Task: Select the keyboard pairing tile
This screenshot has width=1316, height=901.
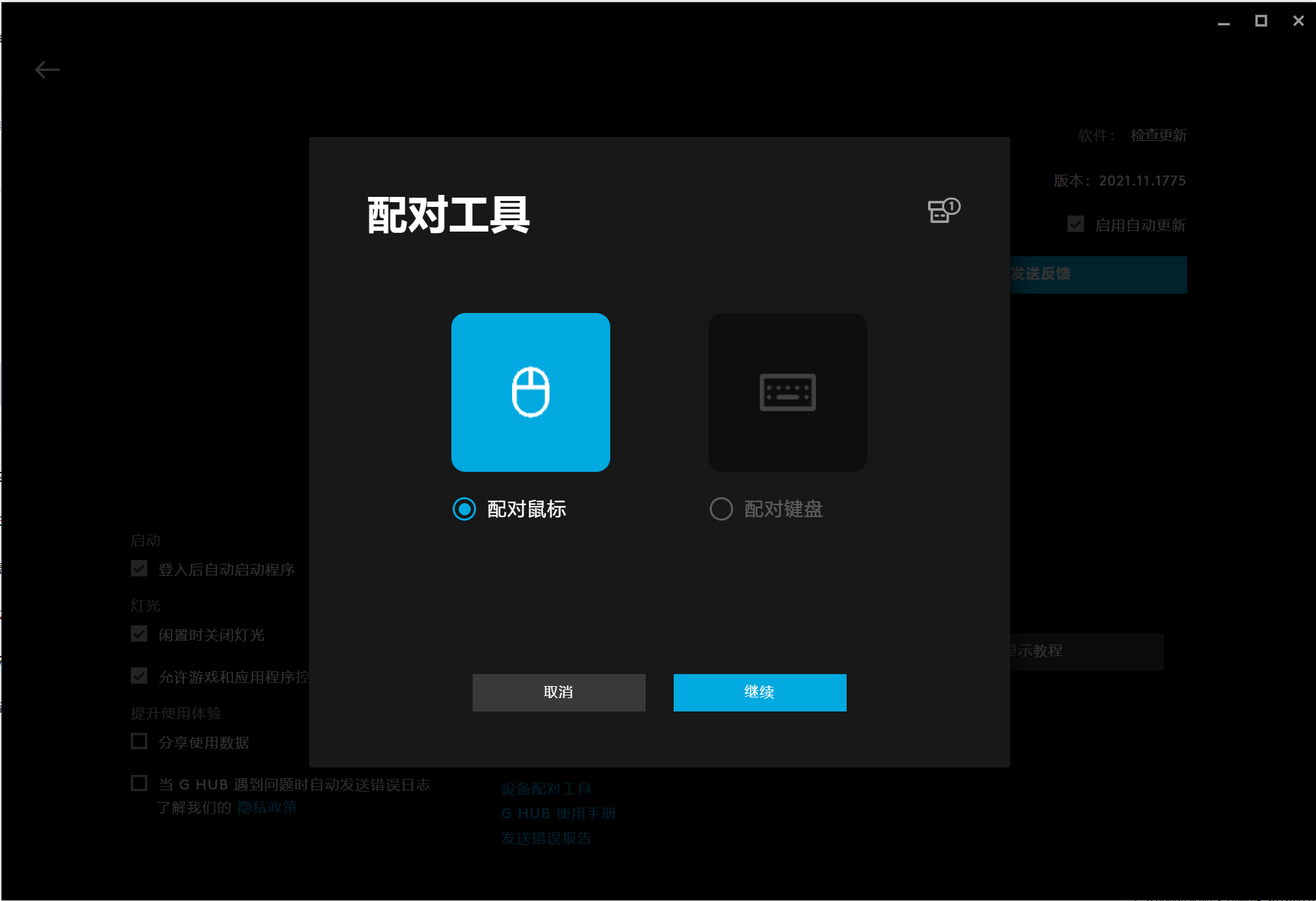Action: pyautogui.click(x=787, y=392)
